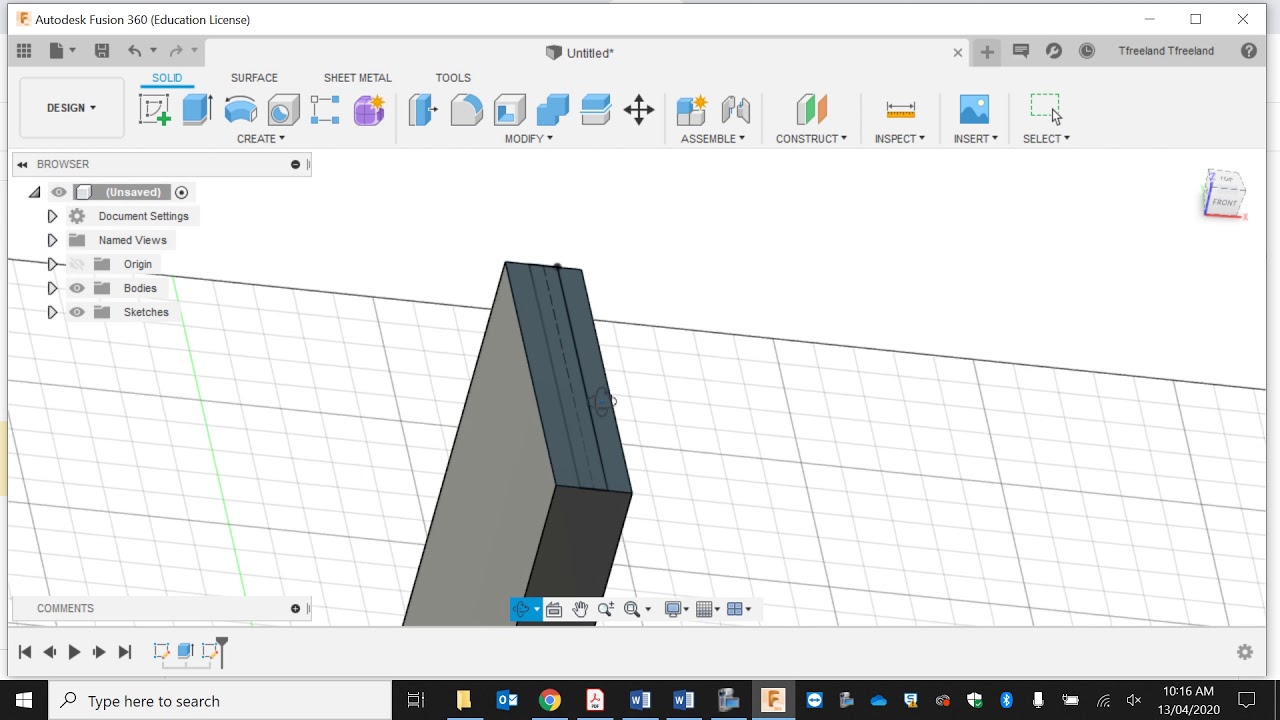Select the Look At tool

[554, 609]
